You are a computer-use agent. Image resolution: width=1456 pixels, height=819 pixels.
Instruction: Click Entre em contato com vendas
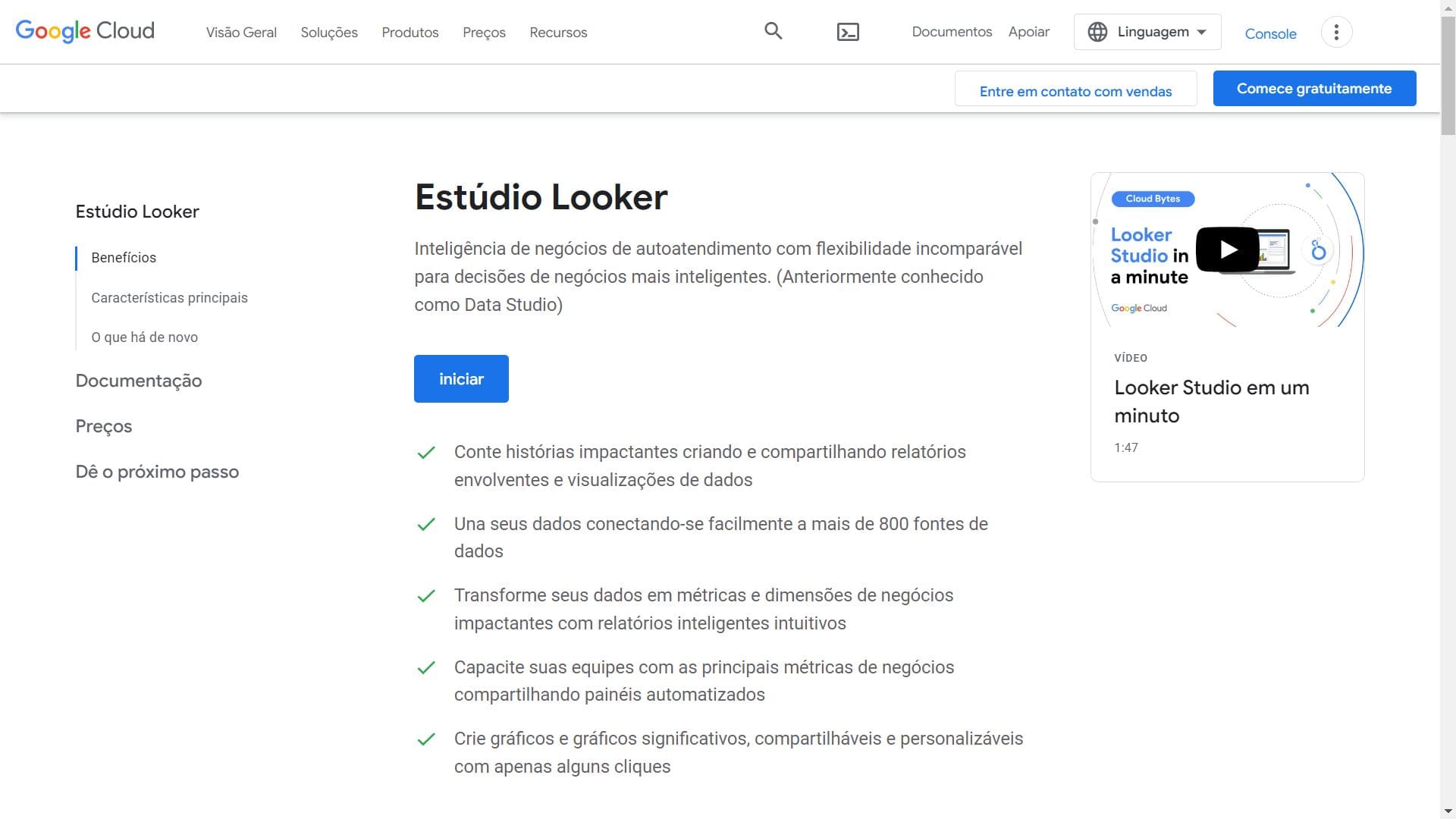tap(1075, 91)
